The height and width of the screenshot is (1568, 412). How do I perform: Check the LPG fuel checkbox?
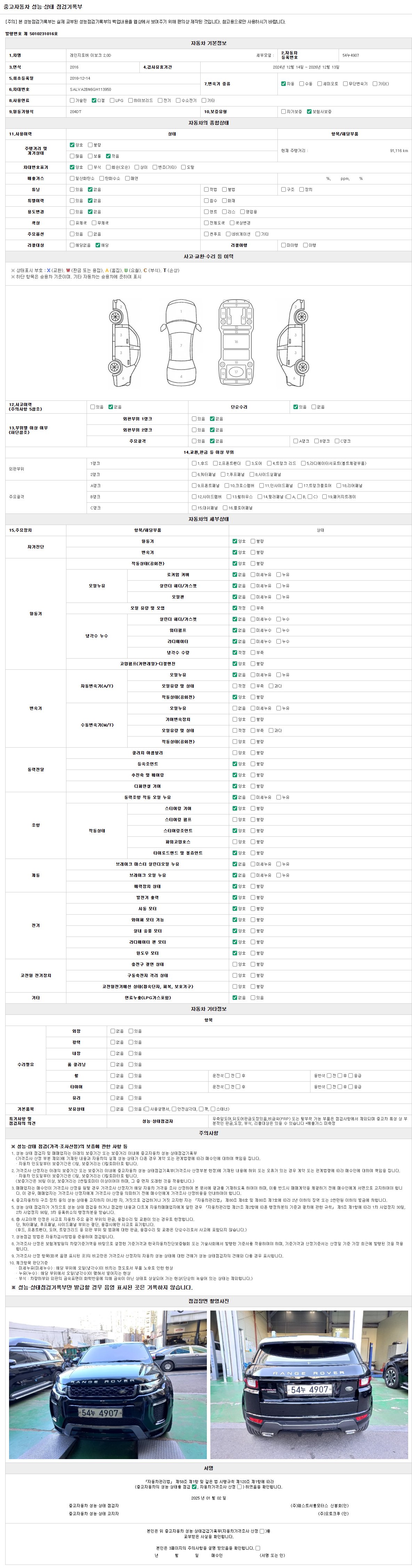[112, 101]
